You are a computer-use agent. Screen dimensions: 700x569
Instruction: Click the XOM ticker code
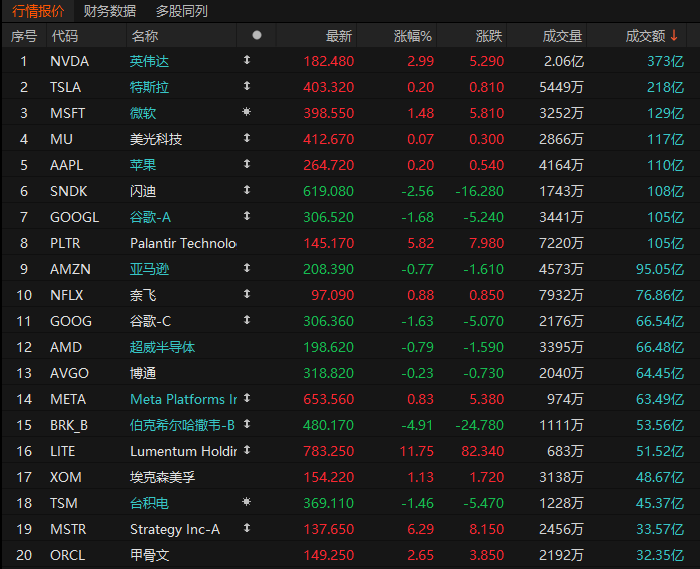pos(66,477)
